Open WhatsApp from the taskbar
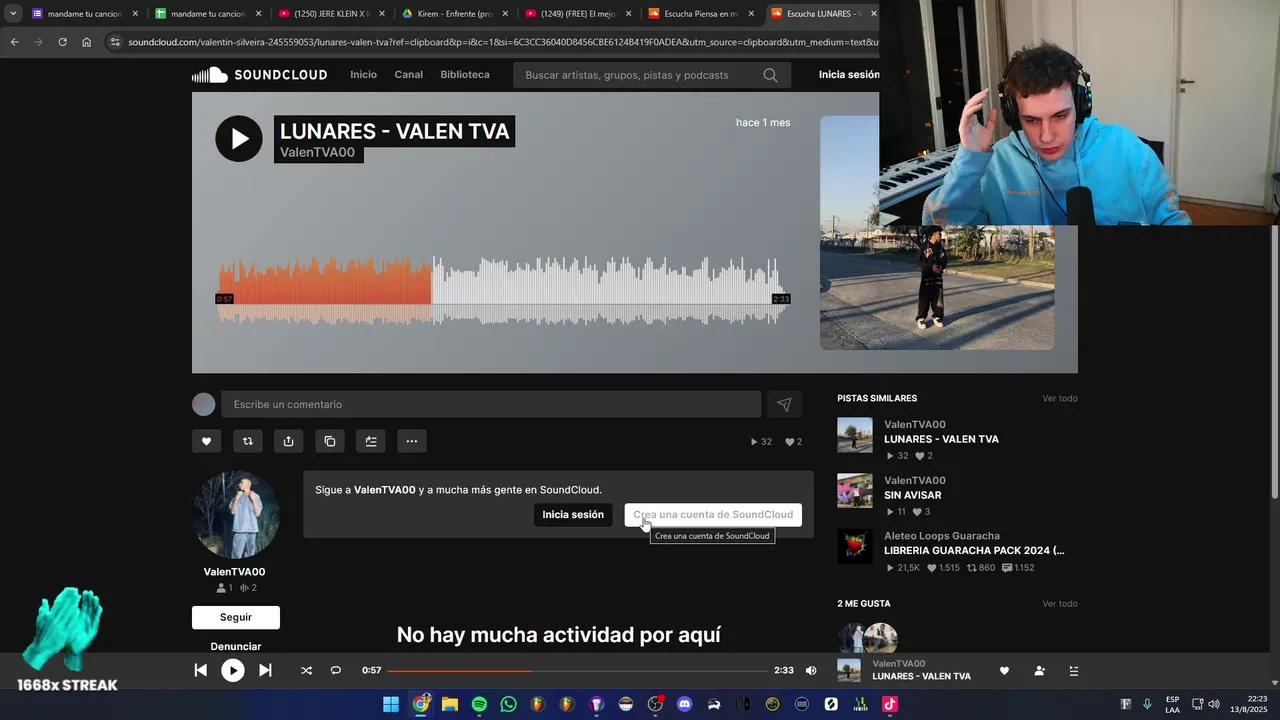Viewport: 1280px width, 720px height. 508,704
